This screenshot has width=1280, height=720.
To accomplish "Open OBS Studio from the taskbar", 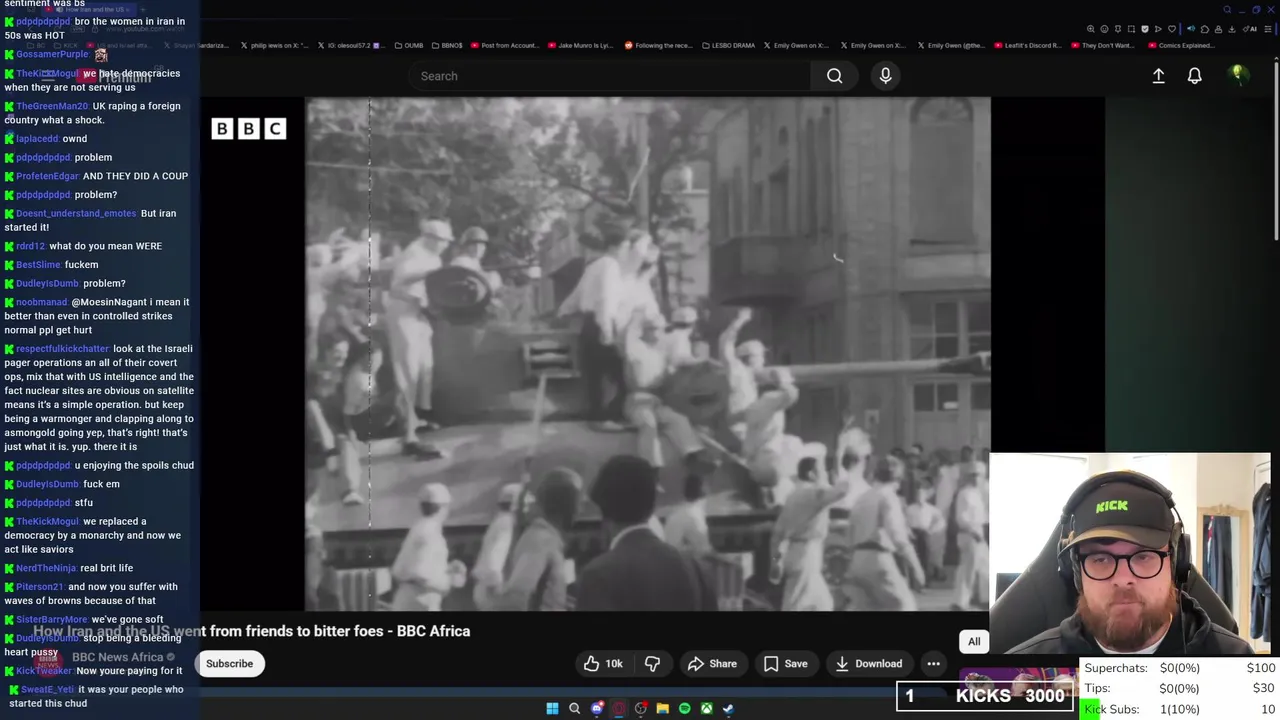I will (641, 708).
